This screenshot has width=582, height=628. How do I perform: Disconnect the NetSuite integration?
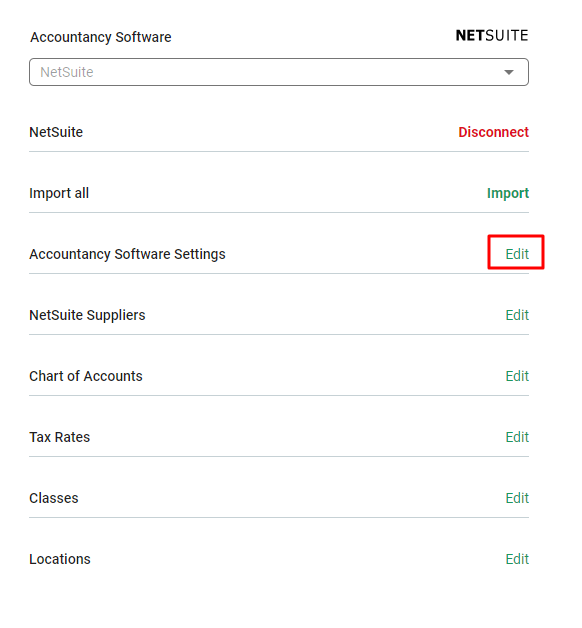click(x=493, y=132)
